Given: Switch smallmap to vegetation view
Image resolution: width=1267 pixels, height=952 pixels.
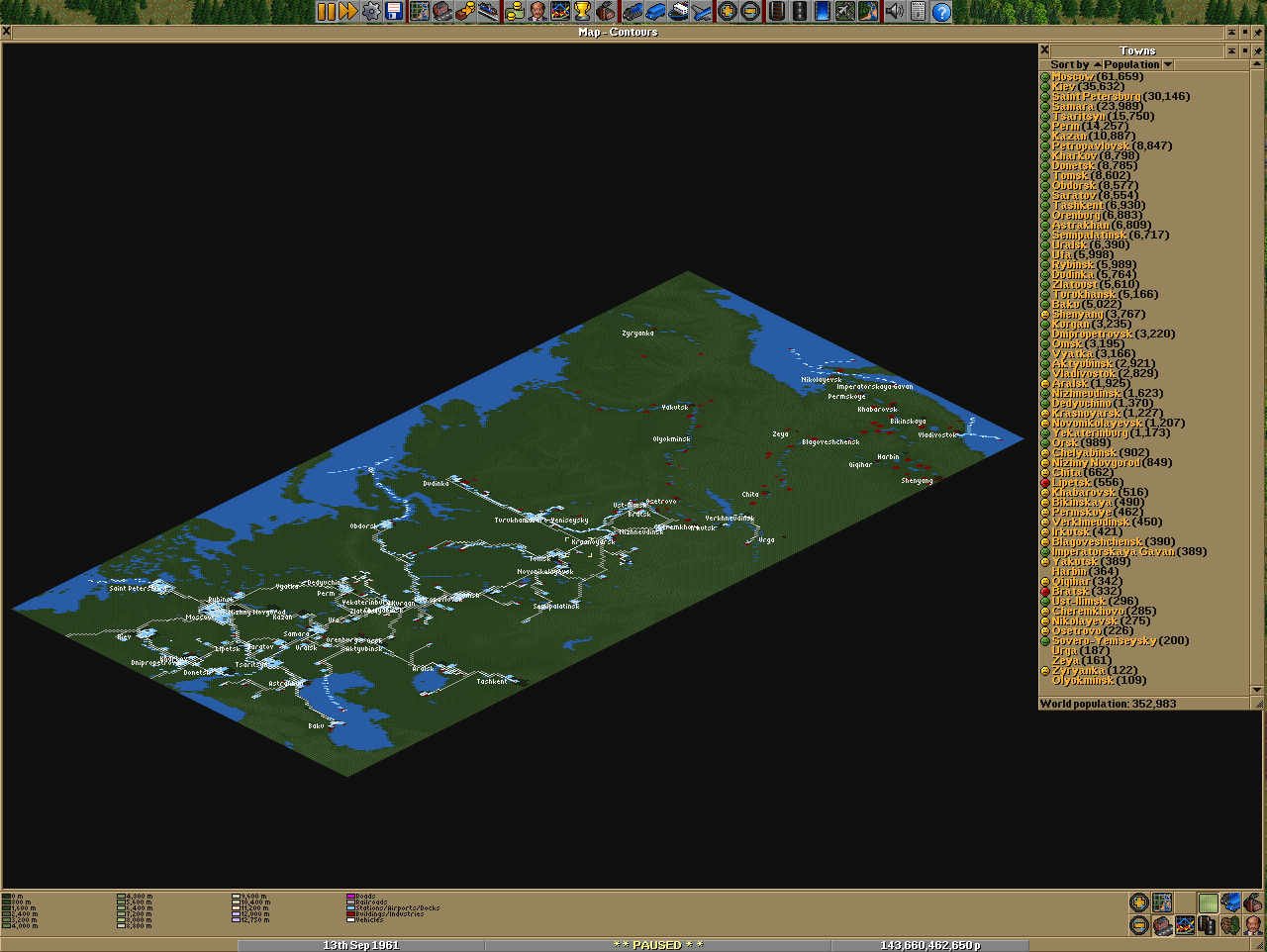Looking at the screenshot, I should [x=1230, y=925].
